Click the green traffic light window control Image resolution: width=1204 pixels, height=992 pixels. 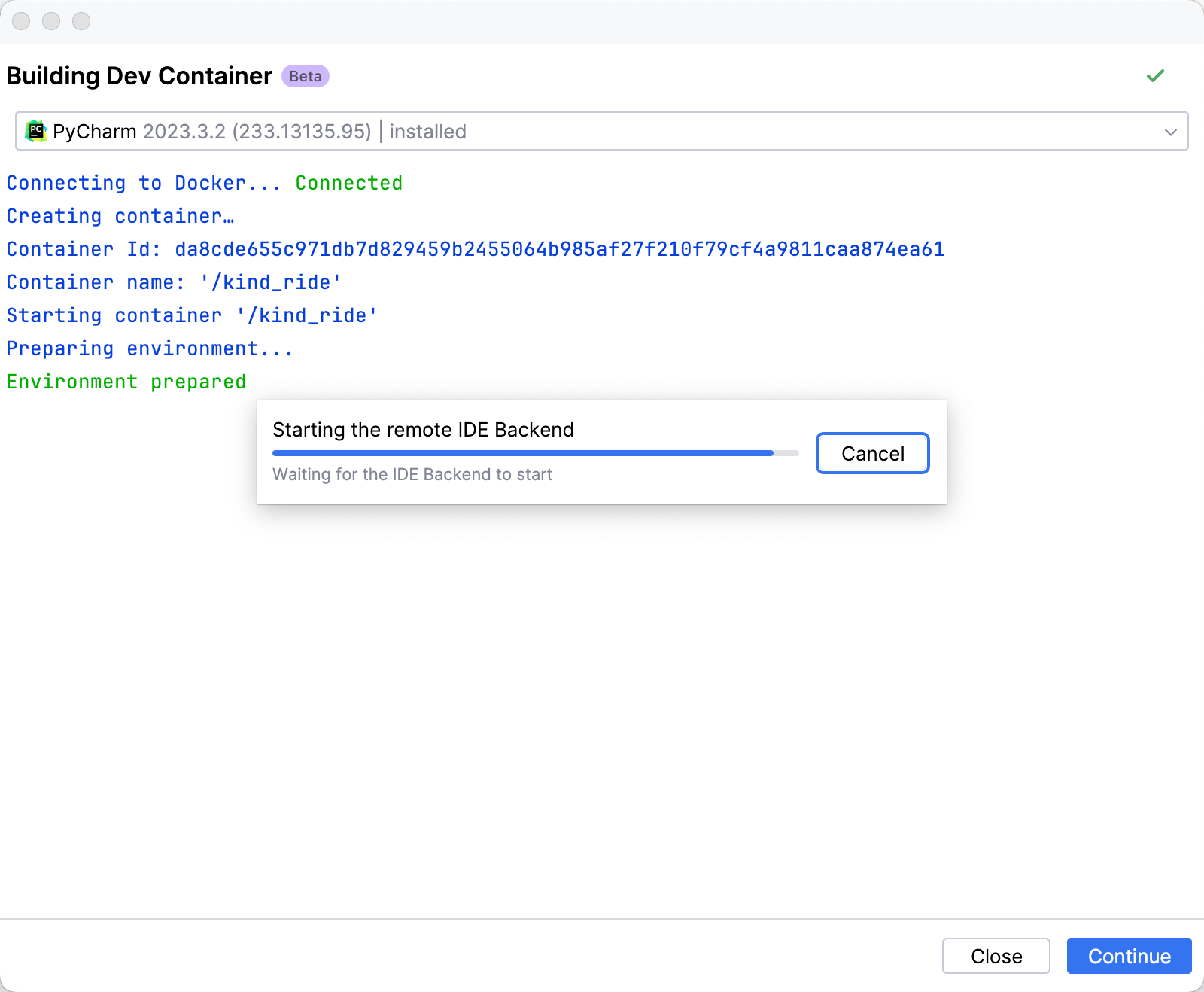click(81, 22)
